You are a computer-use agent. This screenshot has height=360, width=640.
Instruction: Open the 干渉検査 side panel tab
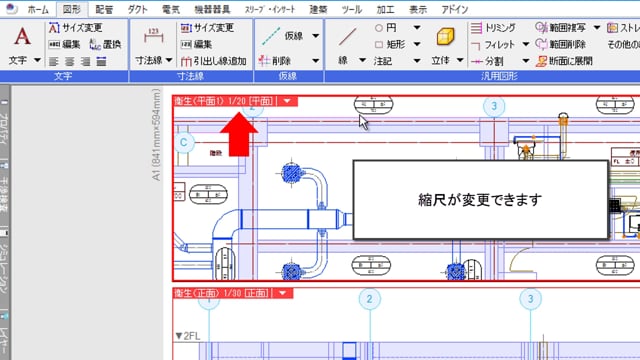[4, 188]
